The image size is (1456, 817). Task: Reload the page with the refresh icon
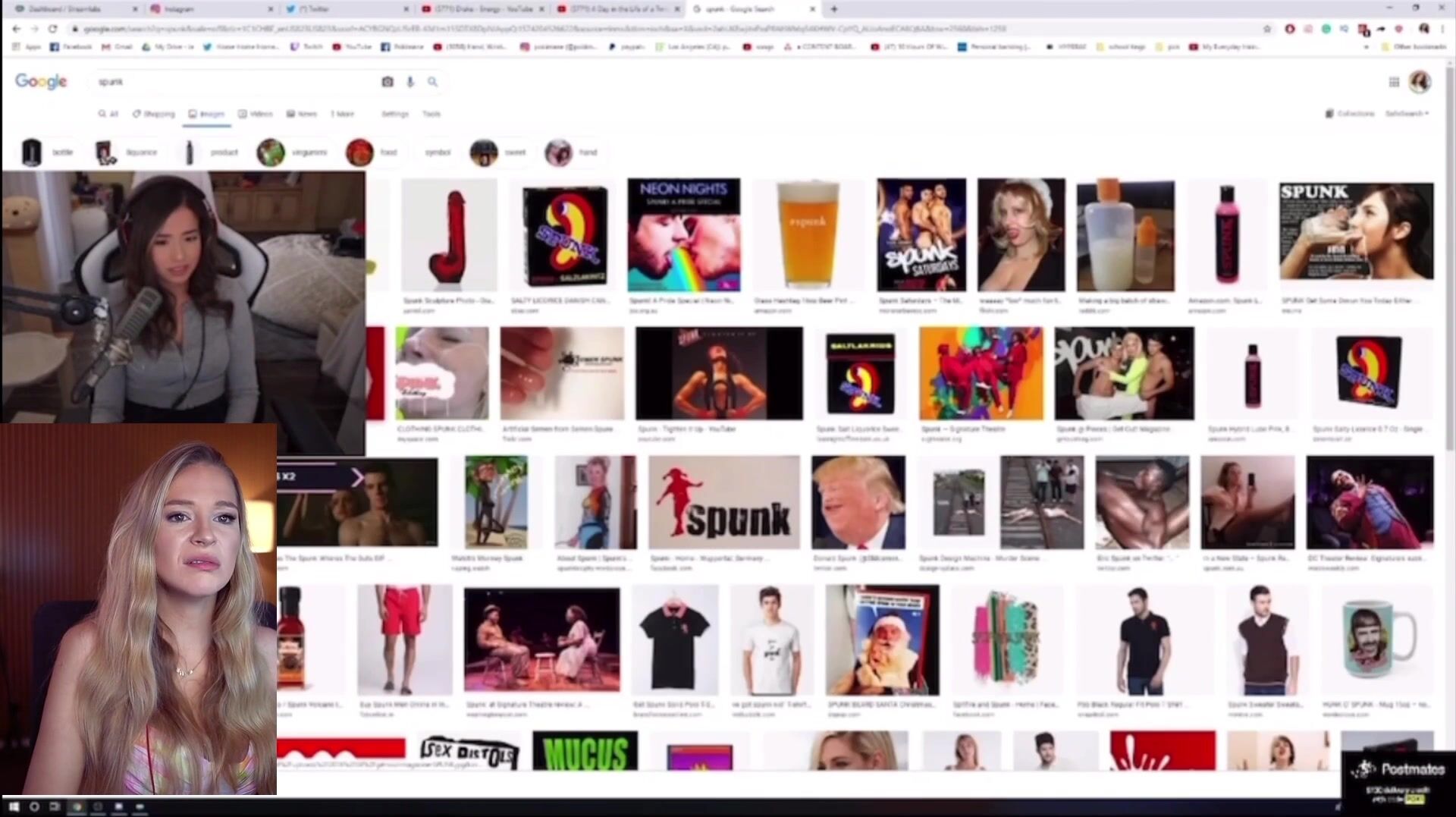(x=52, y=29)
